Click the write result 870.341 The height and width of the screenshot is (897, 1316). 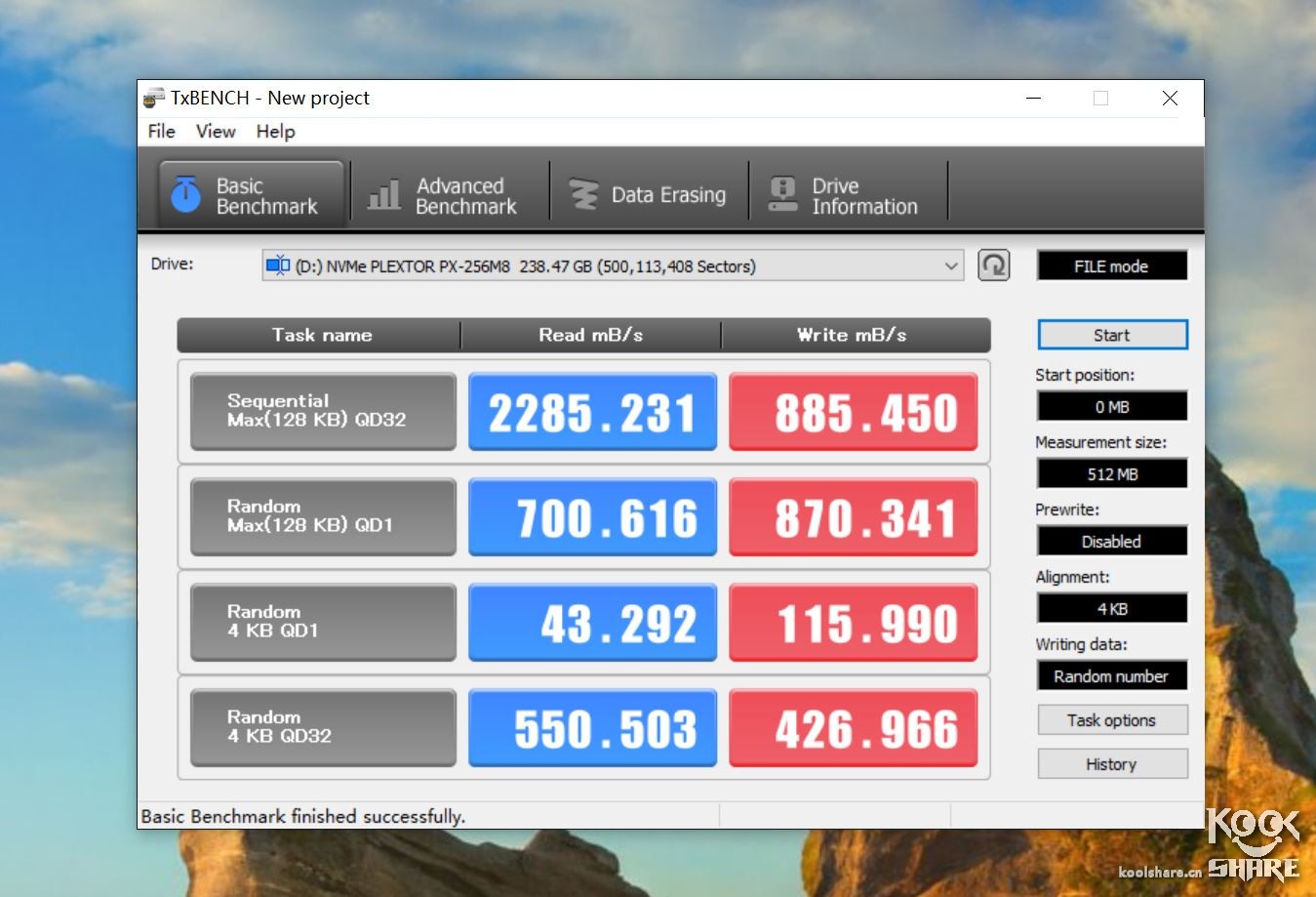[854, 516]
